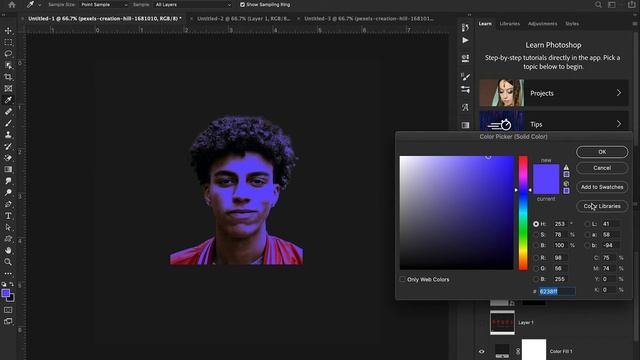The width and height of the screenshot is (640, 360).
Task: Select the Dodge tool
Action: coord(8,192)
